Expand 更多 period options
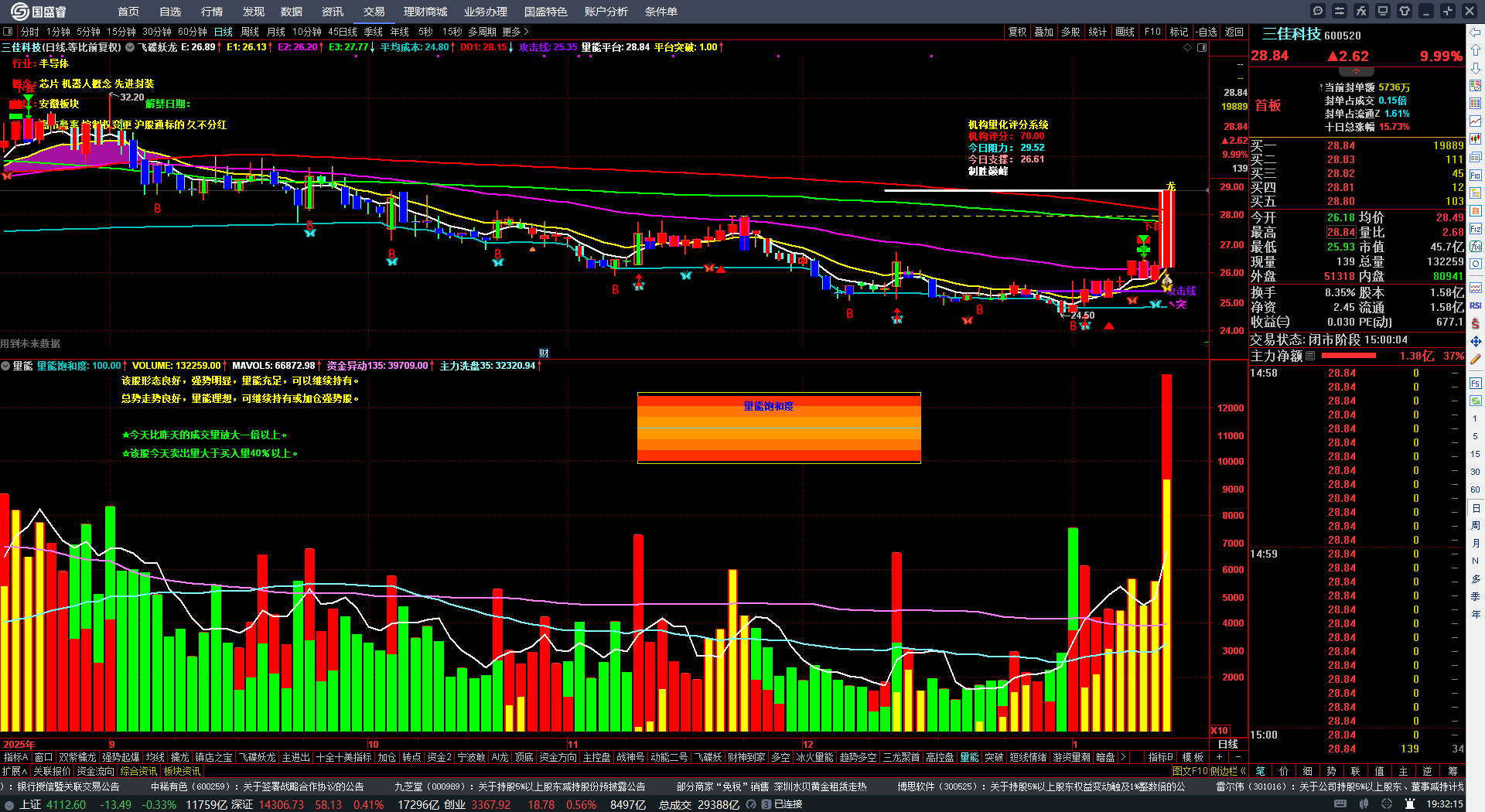Viewport: 1485px width, 812px height. (515, 32)
